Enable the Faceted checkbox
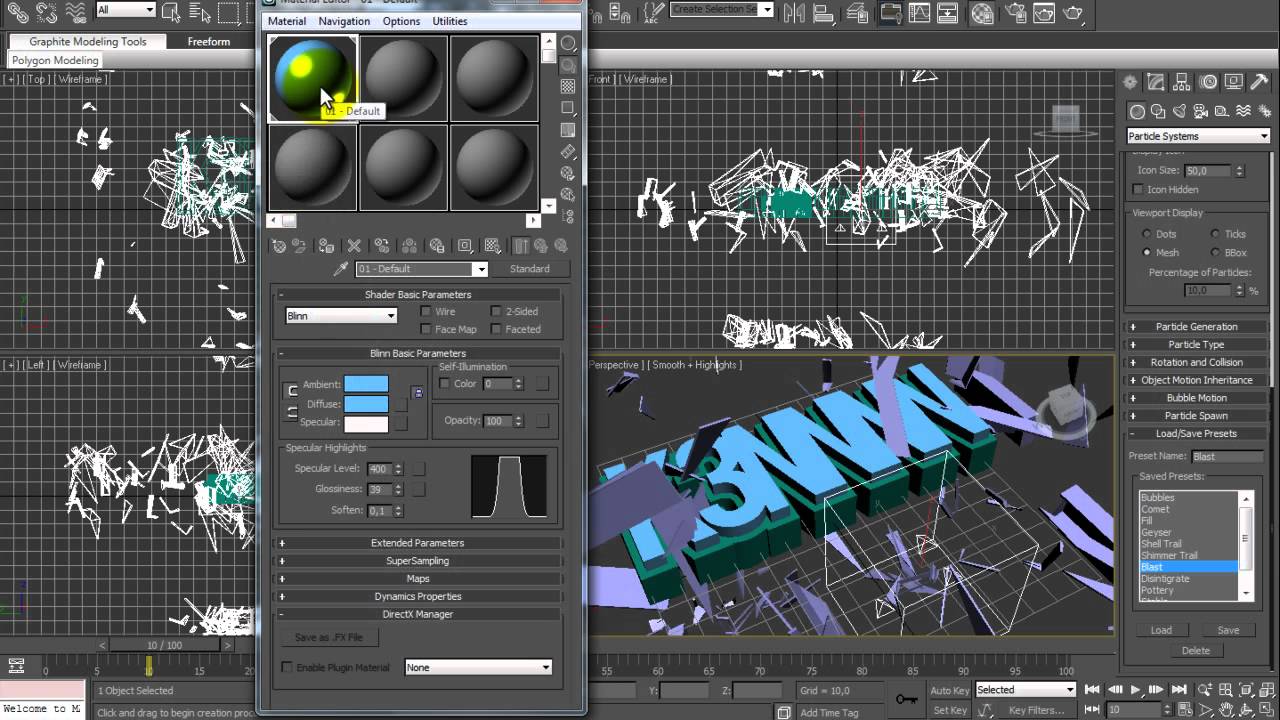 point(496,329)
